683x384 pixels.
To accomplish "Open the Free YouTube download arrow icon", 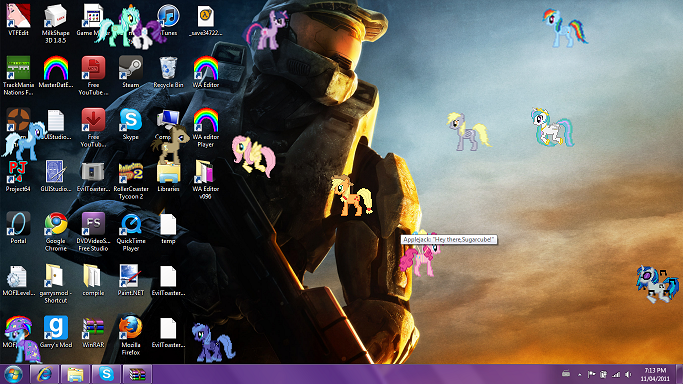I will (x=93, y=120).
